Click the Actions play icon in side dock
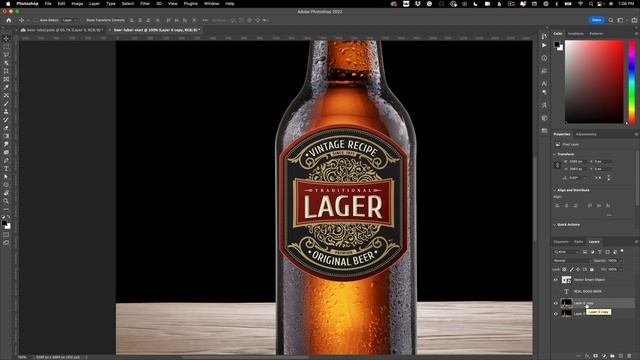This screenshot has height=360, width=640. tap(544, 45)
